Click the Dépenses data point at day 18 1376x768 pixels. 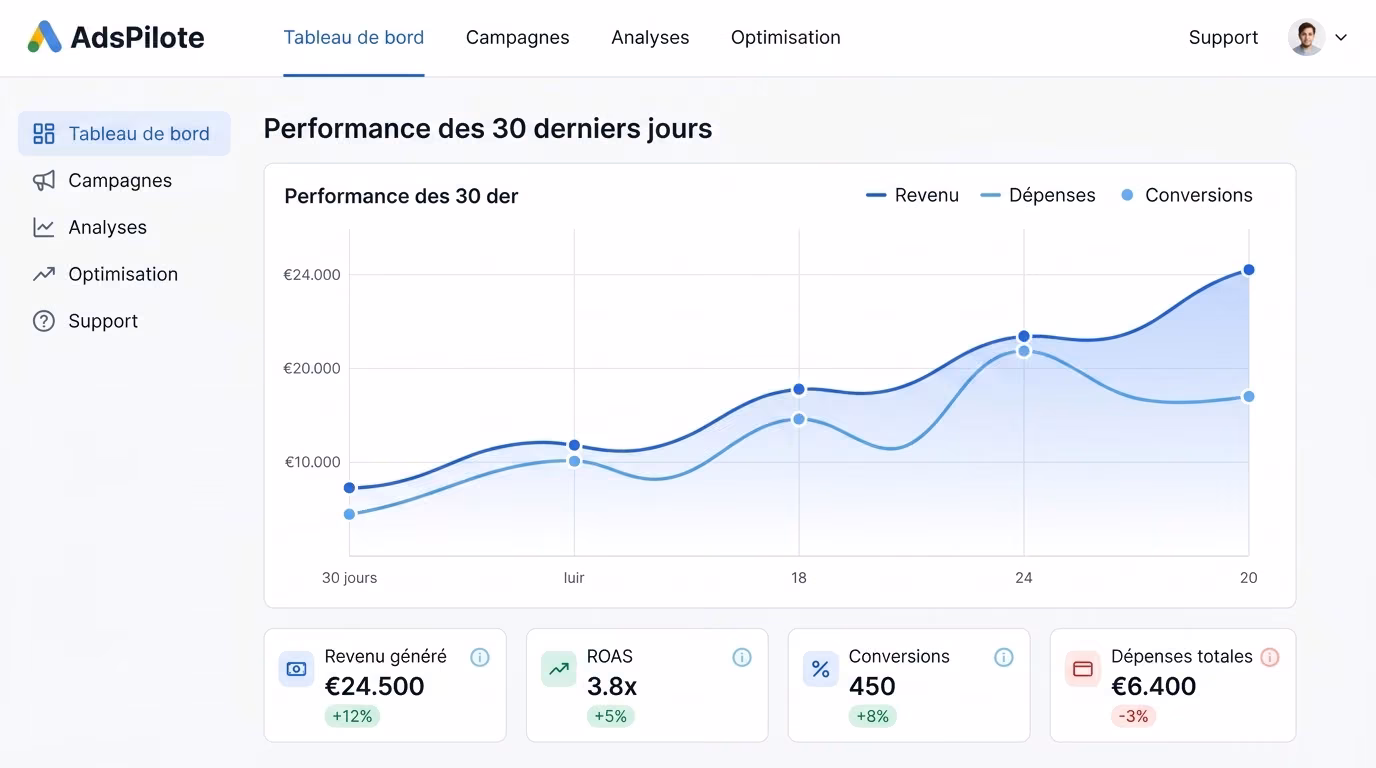point(799,419)
